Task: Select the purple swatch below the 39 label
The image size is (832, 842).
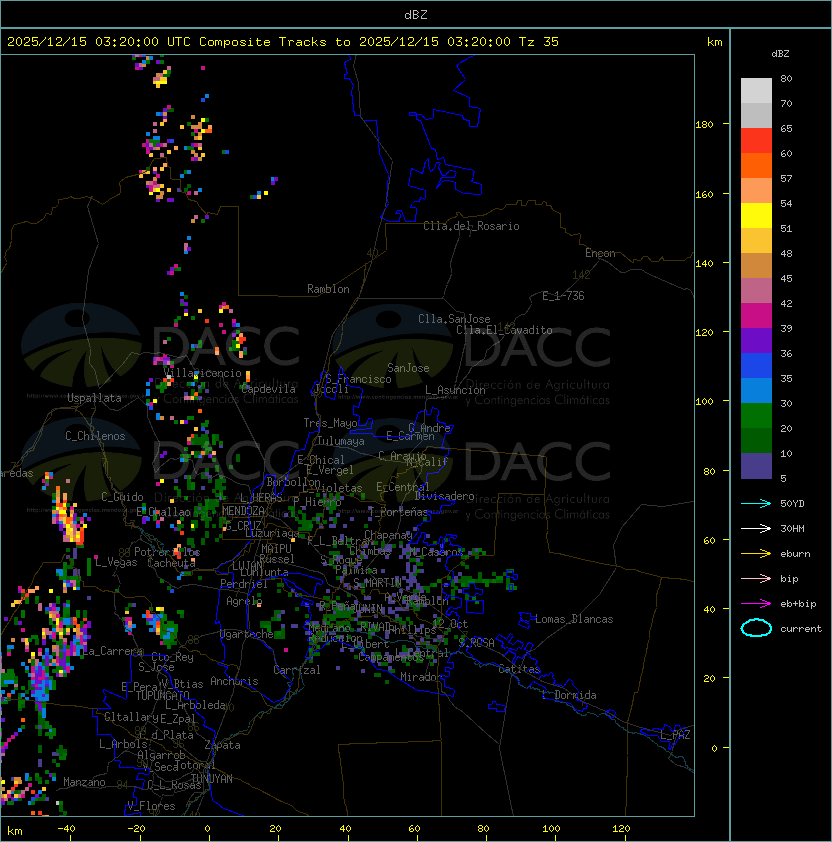Action: click(x=756, y=340)
